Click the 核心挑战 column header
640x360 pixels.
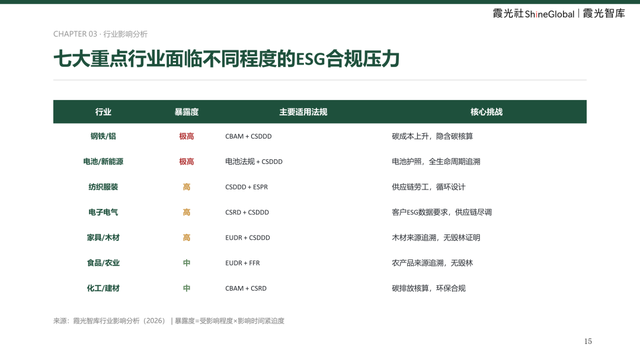487,112
